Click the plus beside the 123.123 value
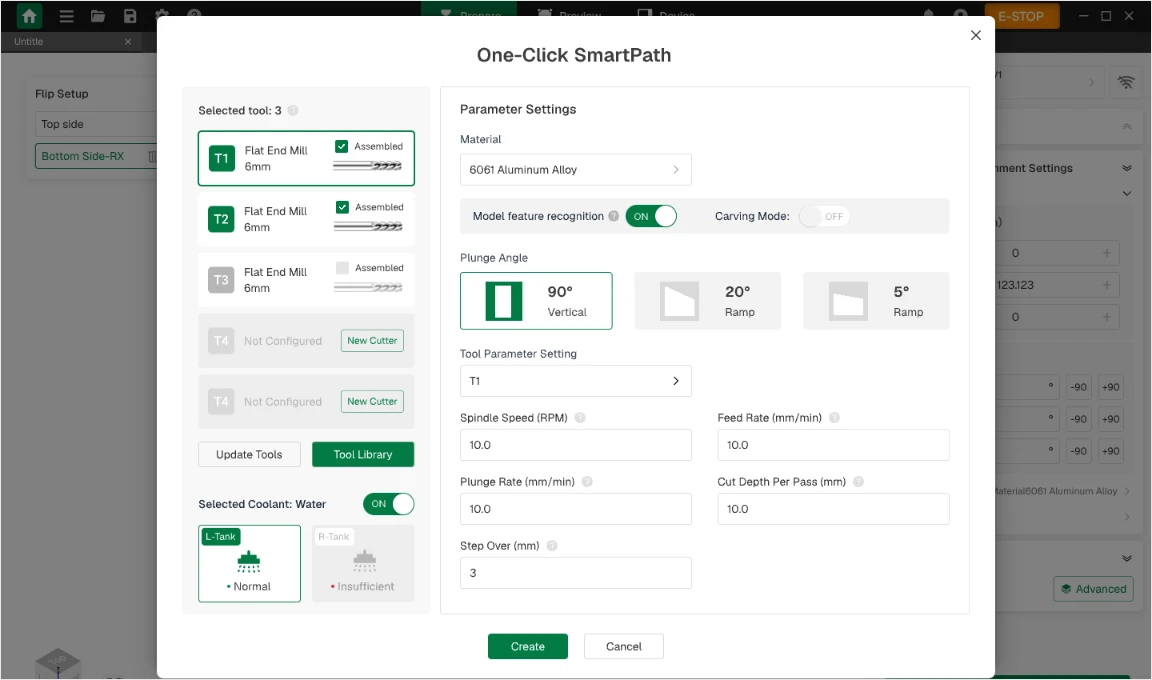Image resolution: width=1152 pixels, height=680 pixels. coord(1106,285)
